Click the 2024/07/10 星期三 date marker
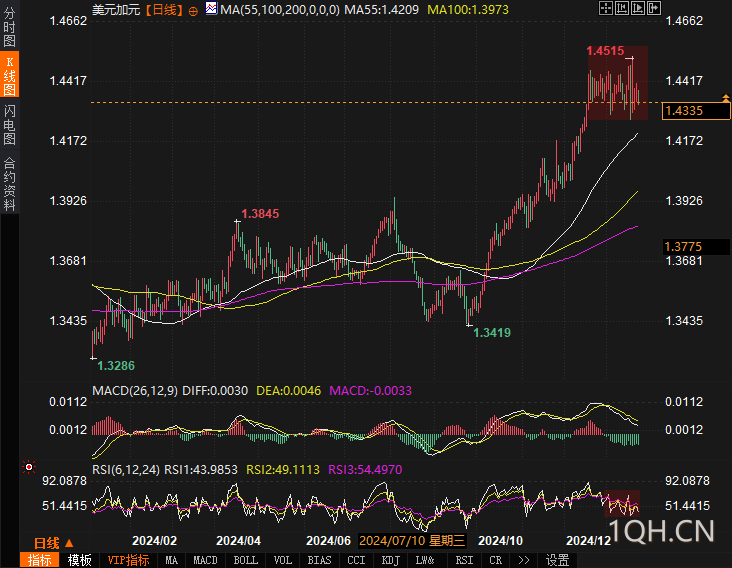This screenshot has height=568, width=732. [x=412, y=540]
